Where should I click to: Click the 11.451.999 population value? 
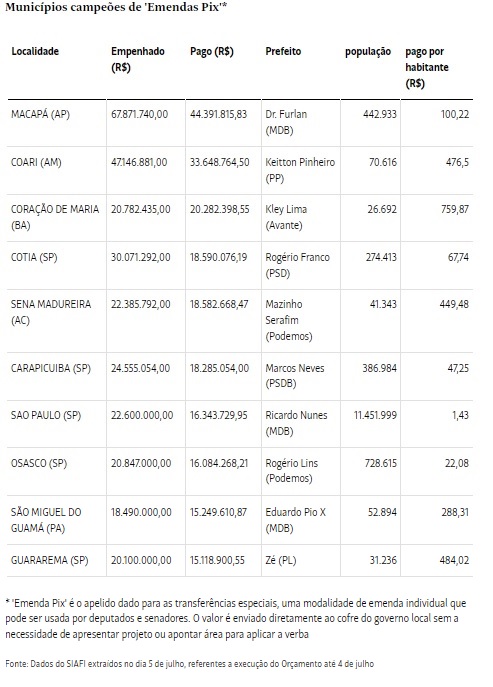[375, 415]
